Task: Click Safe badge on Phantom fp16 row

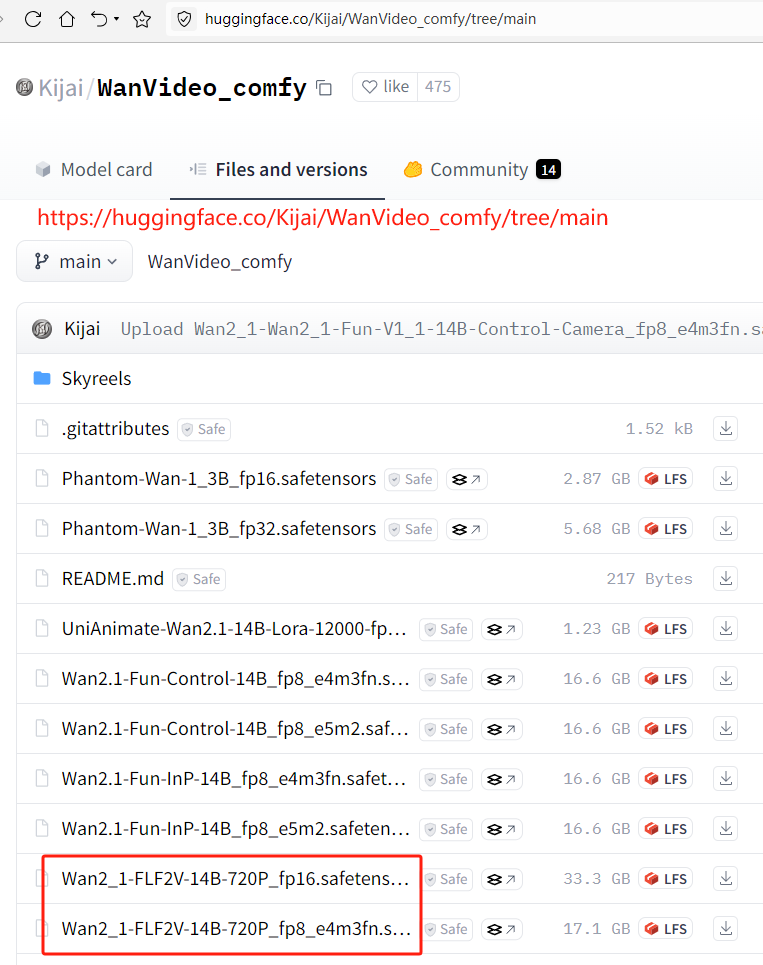Action: tap(411, 479)
